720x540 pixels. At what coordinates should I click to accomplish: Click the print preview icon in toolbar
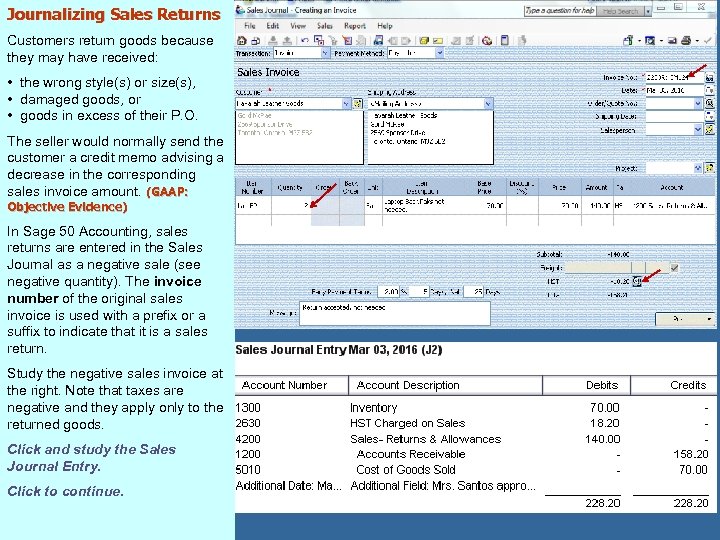pos(649,40)
